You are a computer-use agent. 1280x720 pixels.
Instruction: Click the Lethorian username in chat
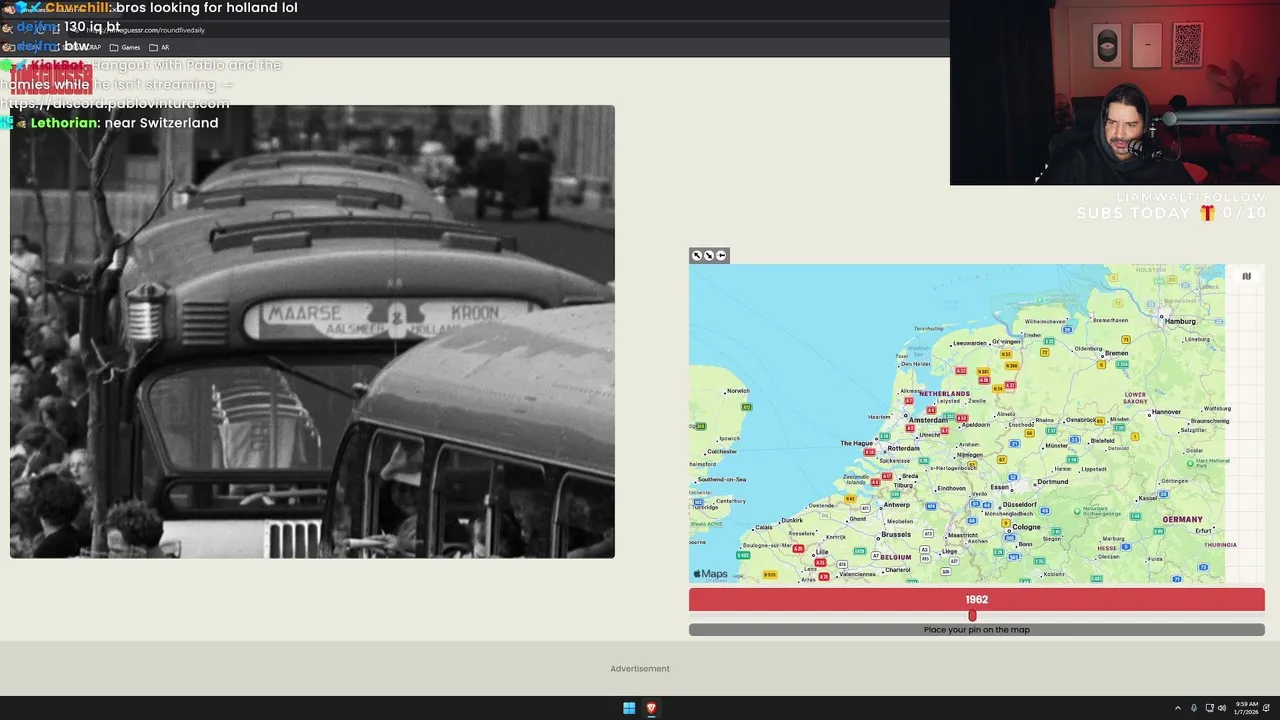[65, 122]
